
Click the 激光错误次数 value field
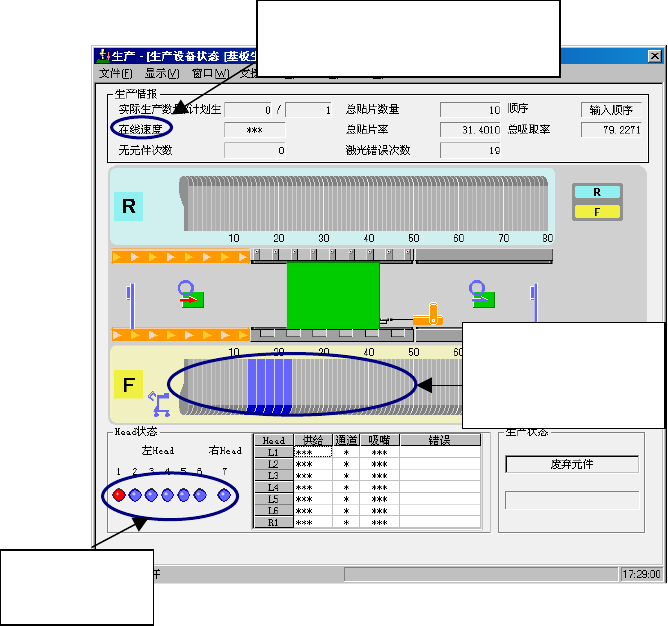click(x=470, y=150)
